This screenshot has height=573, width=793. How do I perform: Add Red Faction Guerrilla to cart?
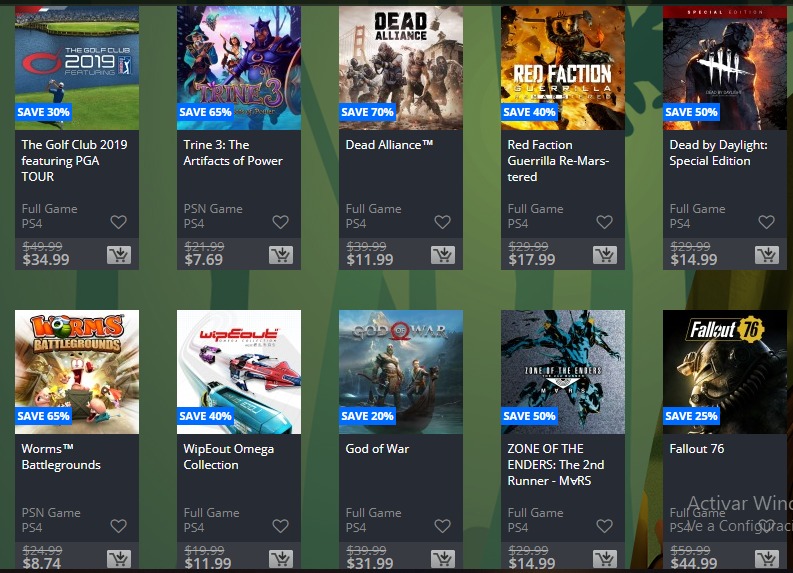tap(604, 255)
